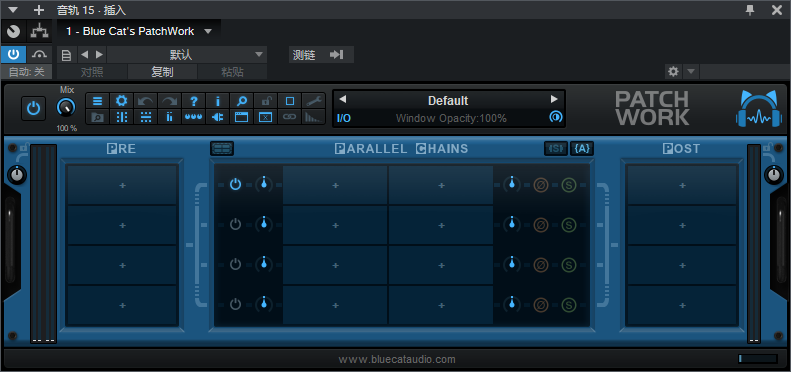The image size is (791, 372).
Task: Go to next host preset arrow
Action: pyautogui.click(x=99, y=55)
